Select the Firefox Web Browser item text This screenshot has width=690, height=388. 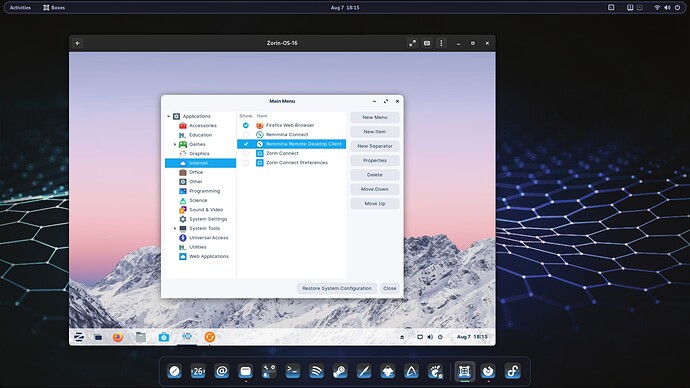[290, 125]
